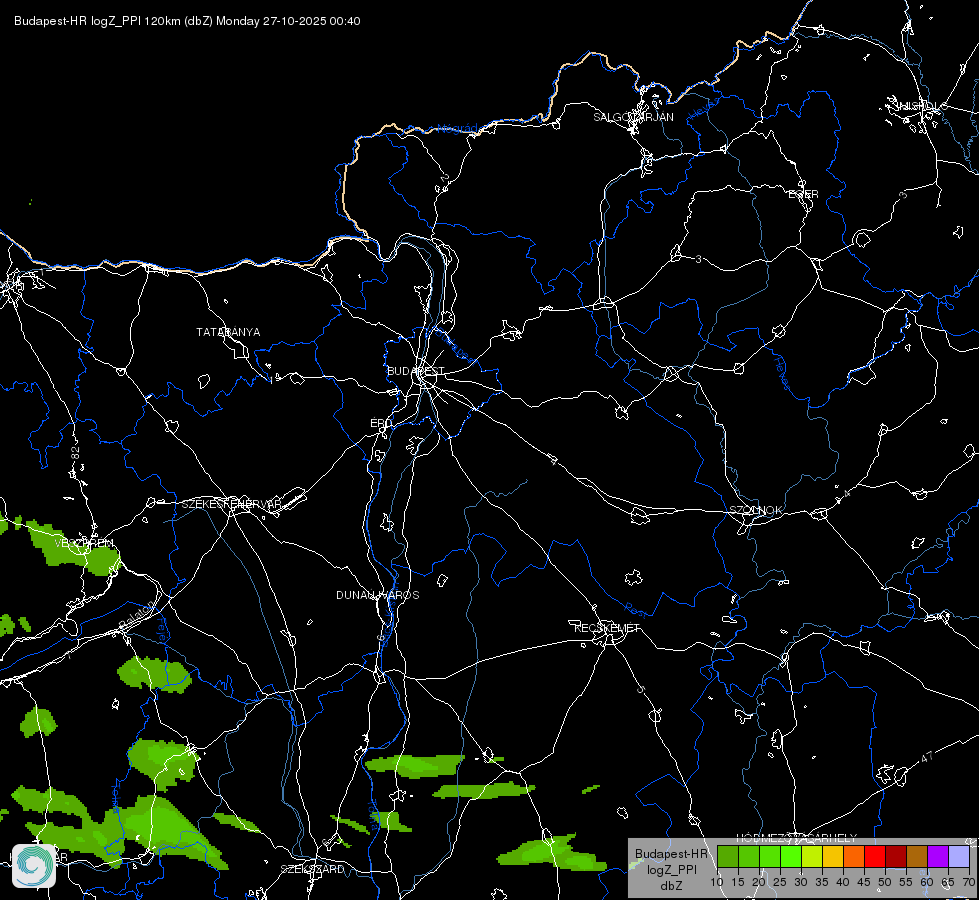Click the road number '82' label
The height and width of the screenshot is (900, 979).
point(76,454)
